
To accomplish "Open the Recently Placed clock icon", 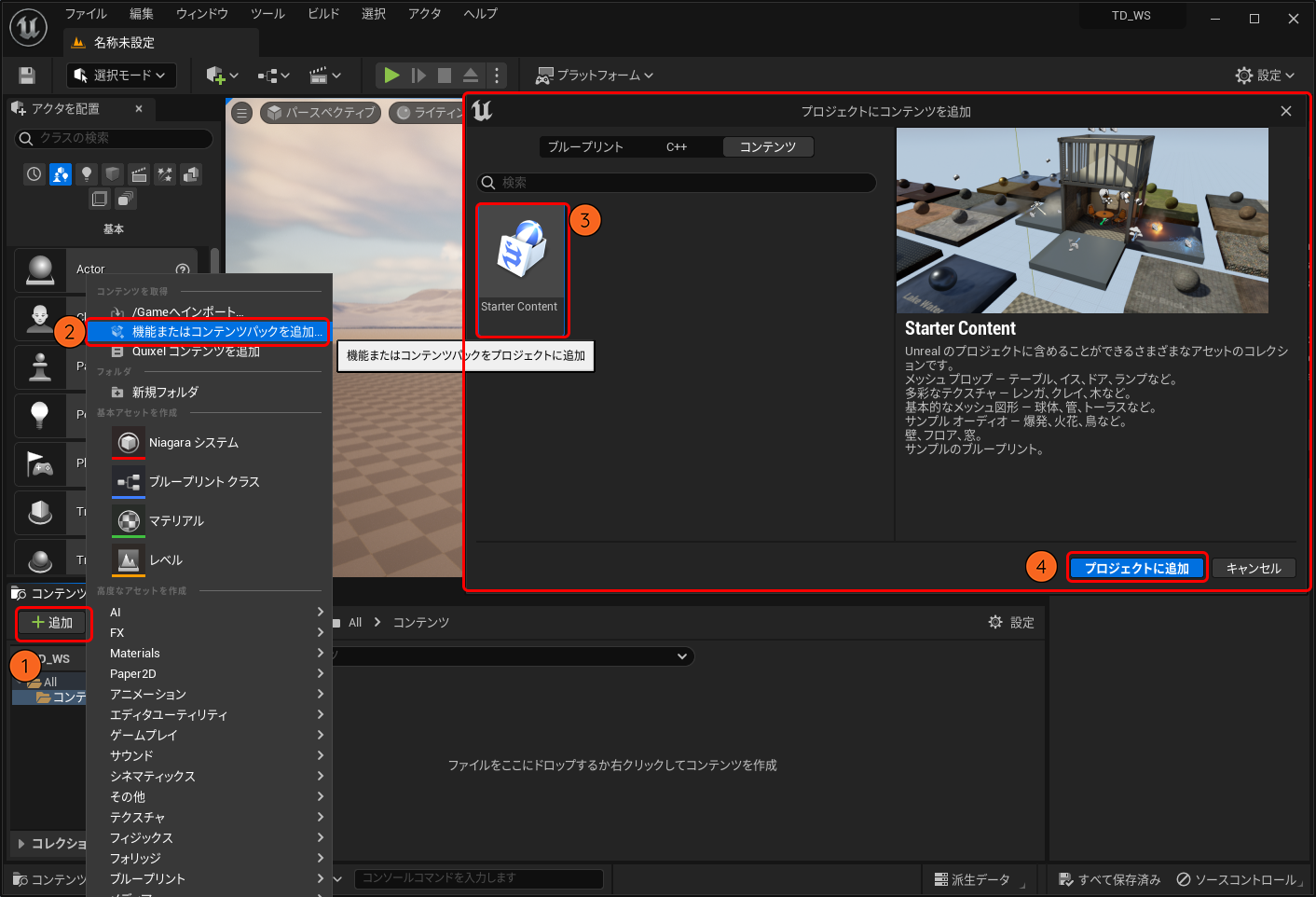I will pos(34,174).
